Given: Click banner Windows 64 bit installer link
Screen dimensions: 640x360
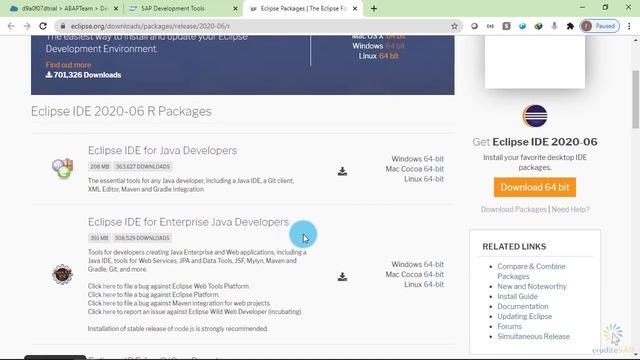Looking at the screenshot, I should [x=395, y=46].
